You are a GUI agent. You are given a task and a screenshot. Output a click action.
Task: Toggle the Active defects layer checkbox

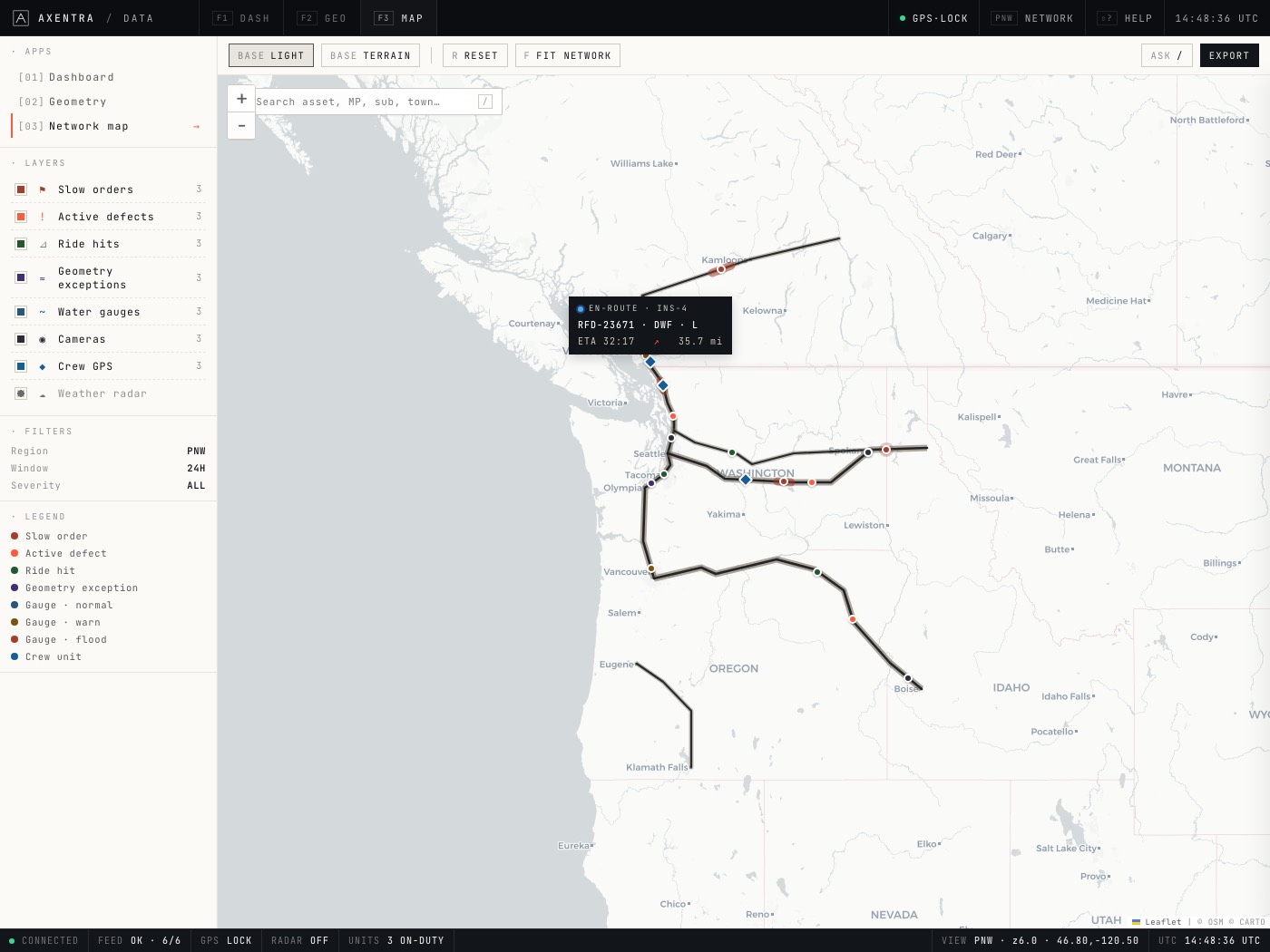click(x=21, y=217)
